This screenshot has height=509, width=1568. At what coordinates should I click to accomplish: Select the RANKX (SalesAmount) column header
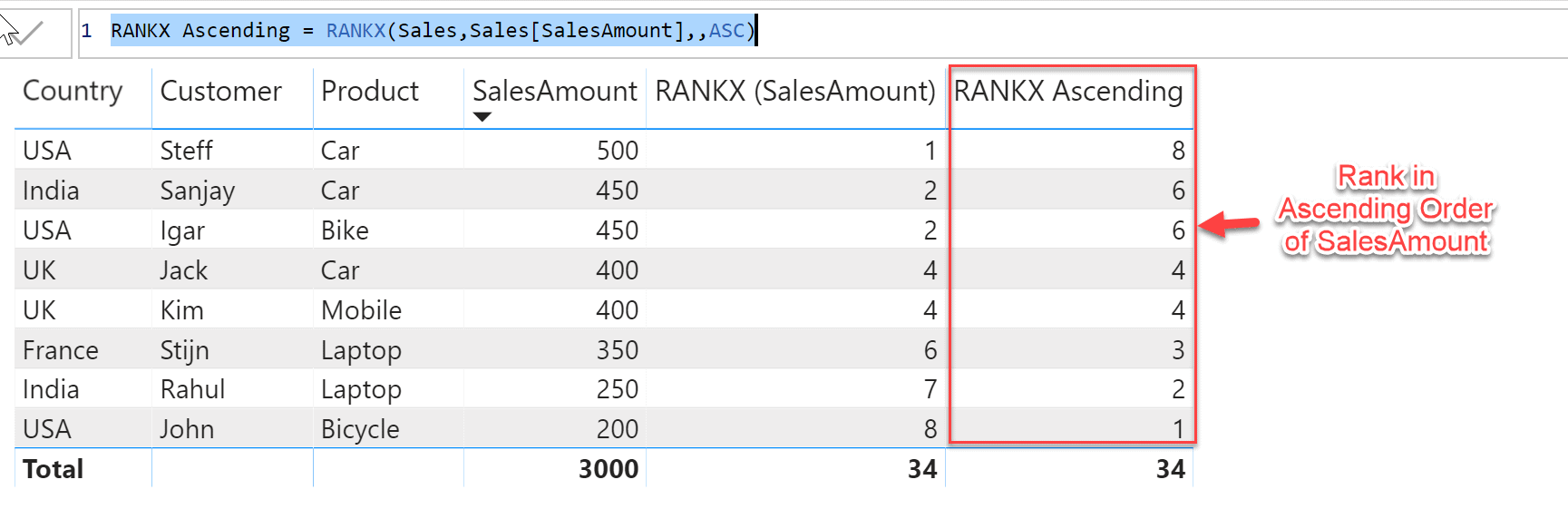click(x=794, y=91)
